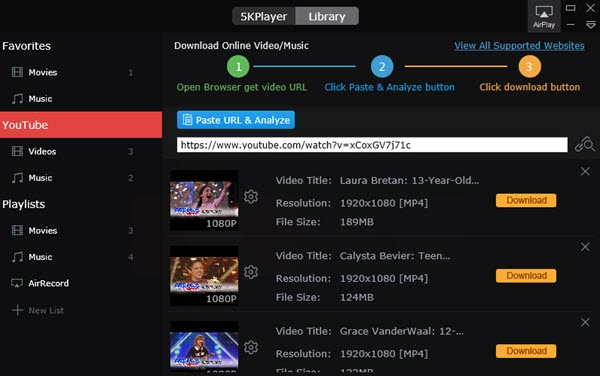Screen dimensions: 600x376
Task: Minimize the 5KPlayer window
Action: [x=571, y=25]
